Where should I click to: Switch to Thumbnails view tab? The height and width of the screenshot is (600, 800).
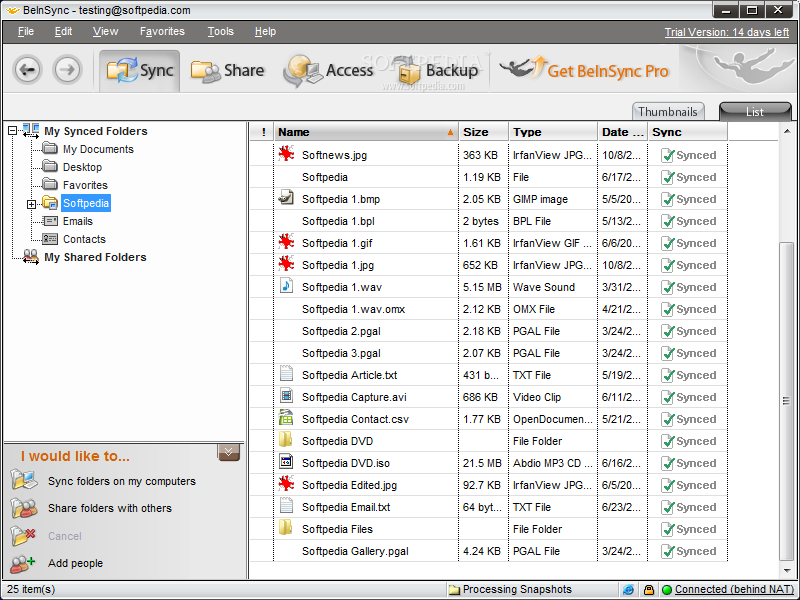click(x=667, y=111)
